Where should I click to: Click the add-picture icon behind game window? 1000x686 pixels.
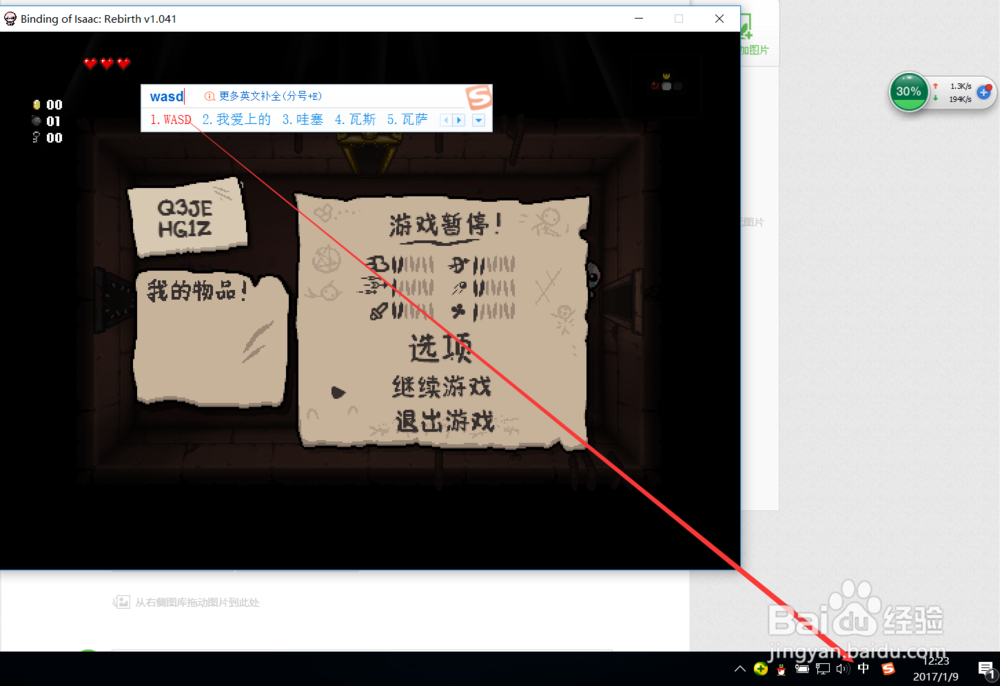747,28
